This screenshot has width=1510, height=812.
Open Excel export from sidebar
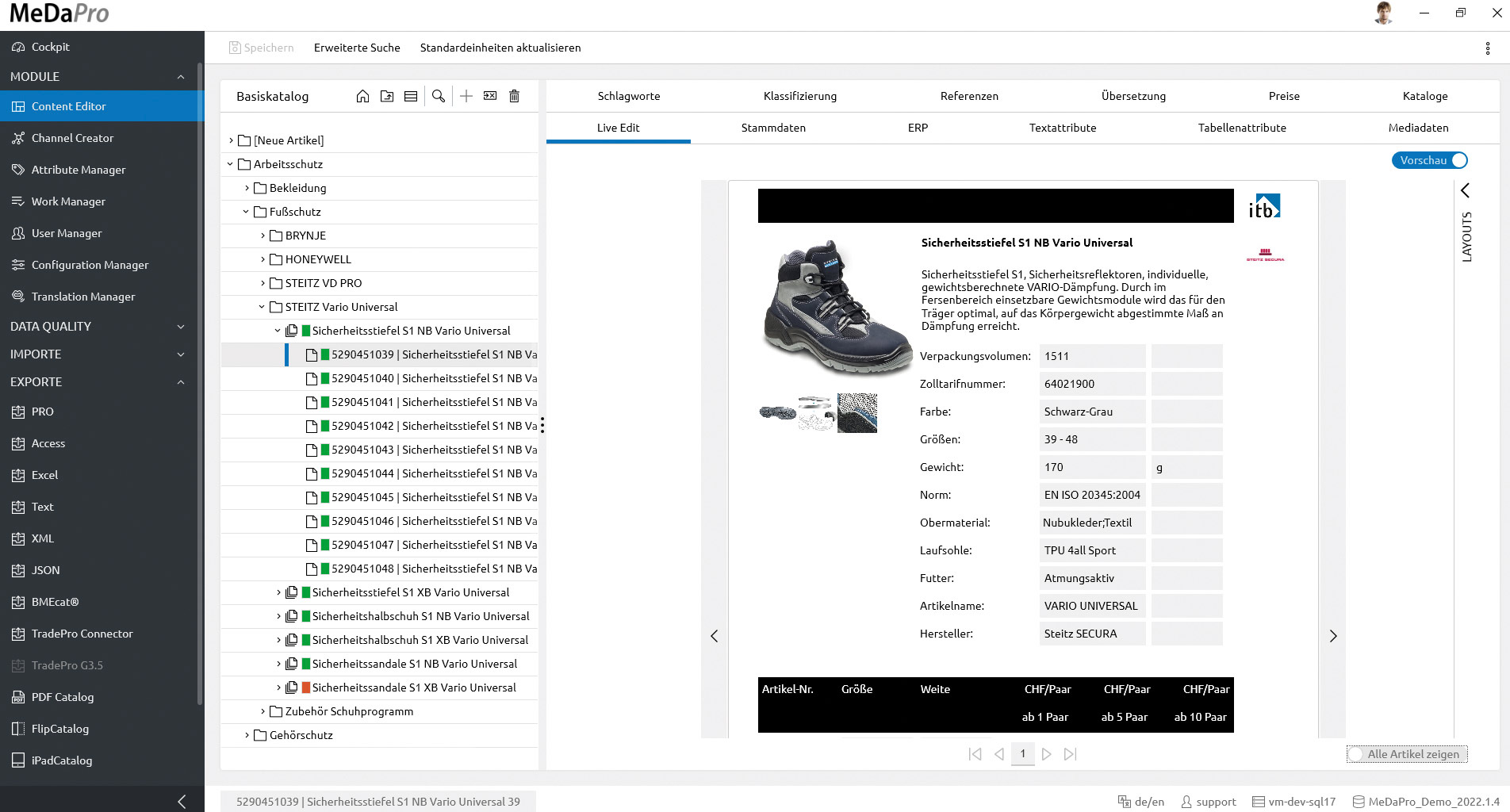(x=35, y=475)
